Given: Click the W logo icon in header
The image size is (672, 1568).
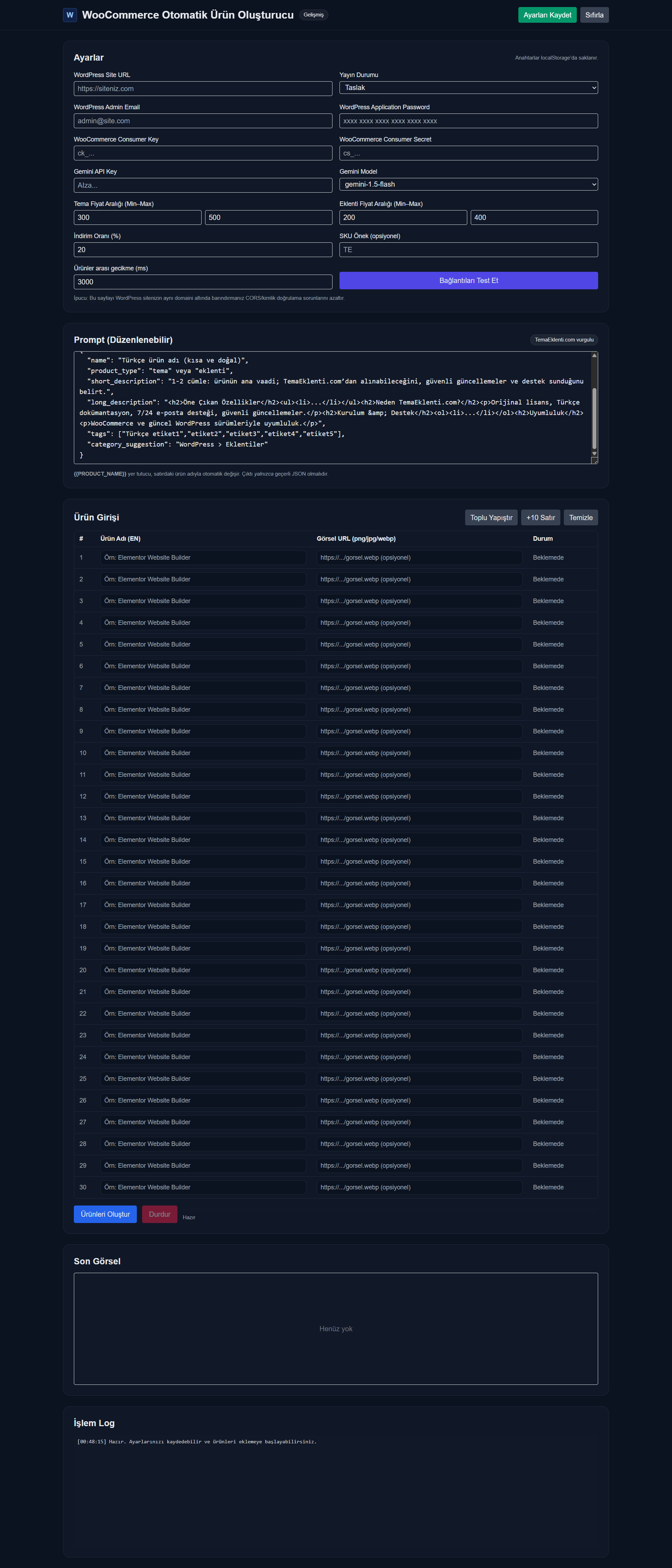Looking at the screenshot, I should click(70, 15).
